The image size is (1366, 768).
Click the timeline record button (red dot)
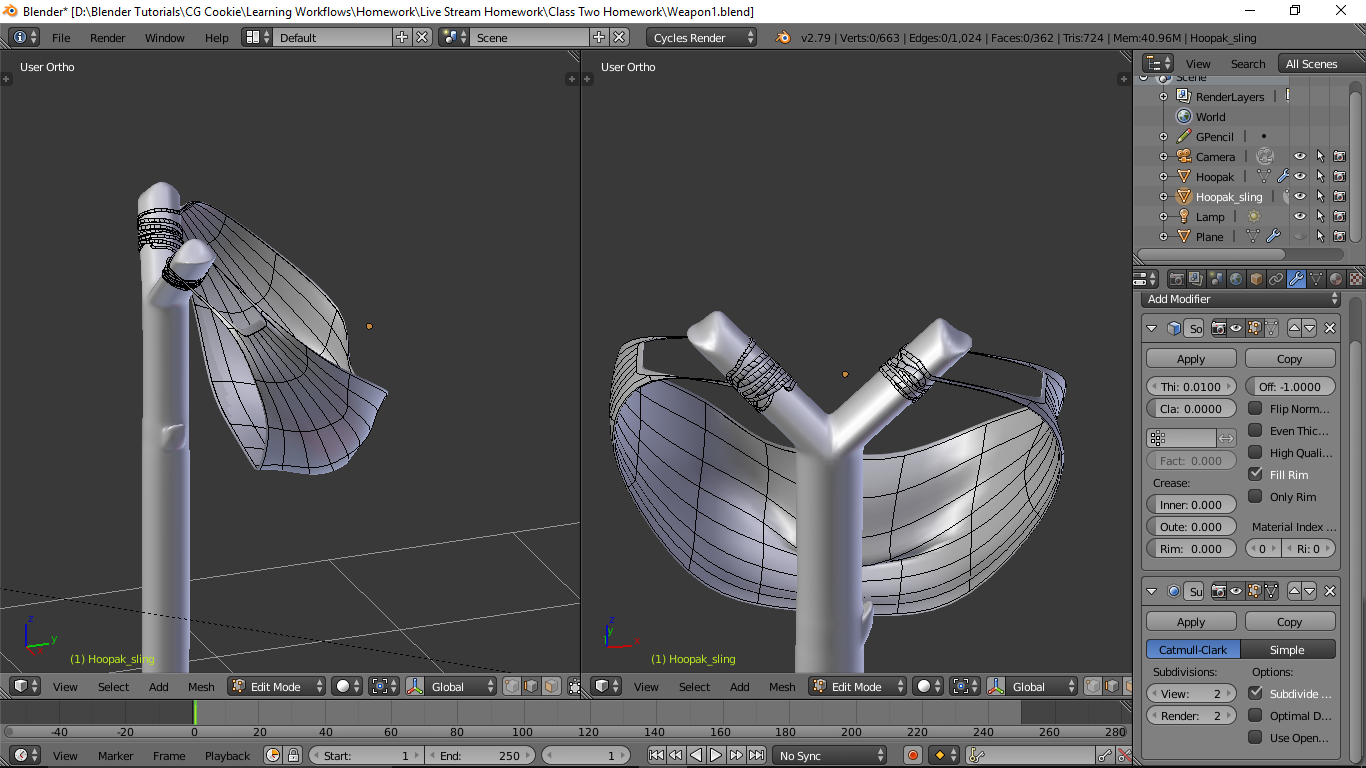point(912,756)
